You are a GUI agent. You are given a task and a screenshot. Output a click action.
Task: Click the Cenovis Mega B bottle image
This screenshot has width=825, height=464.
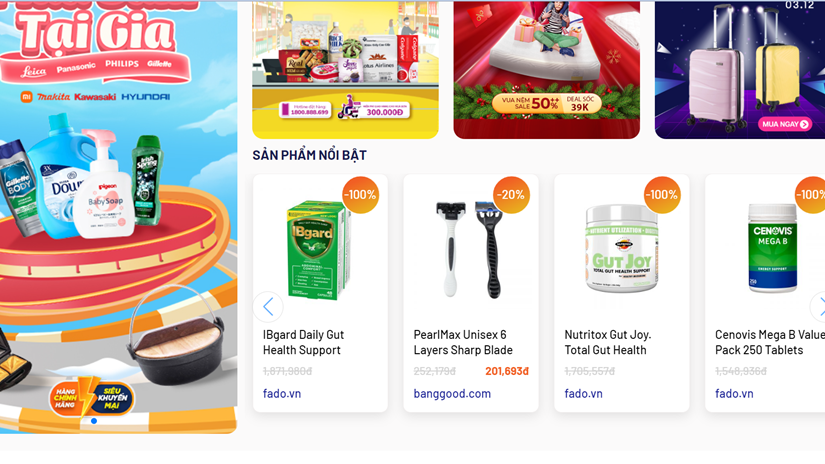click(772, 248)
